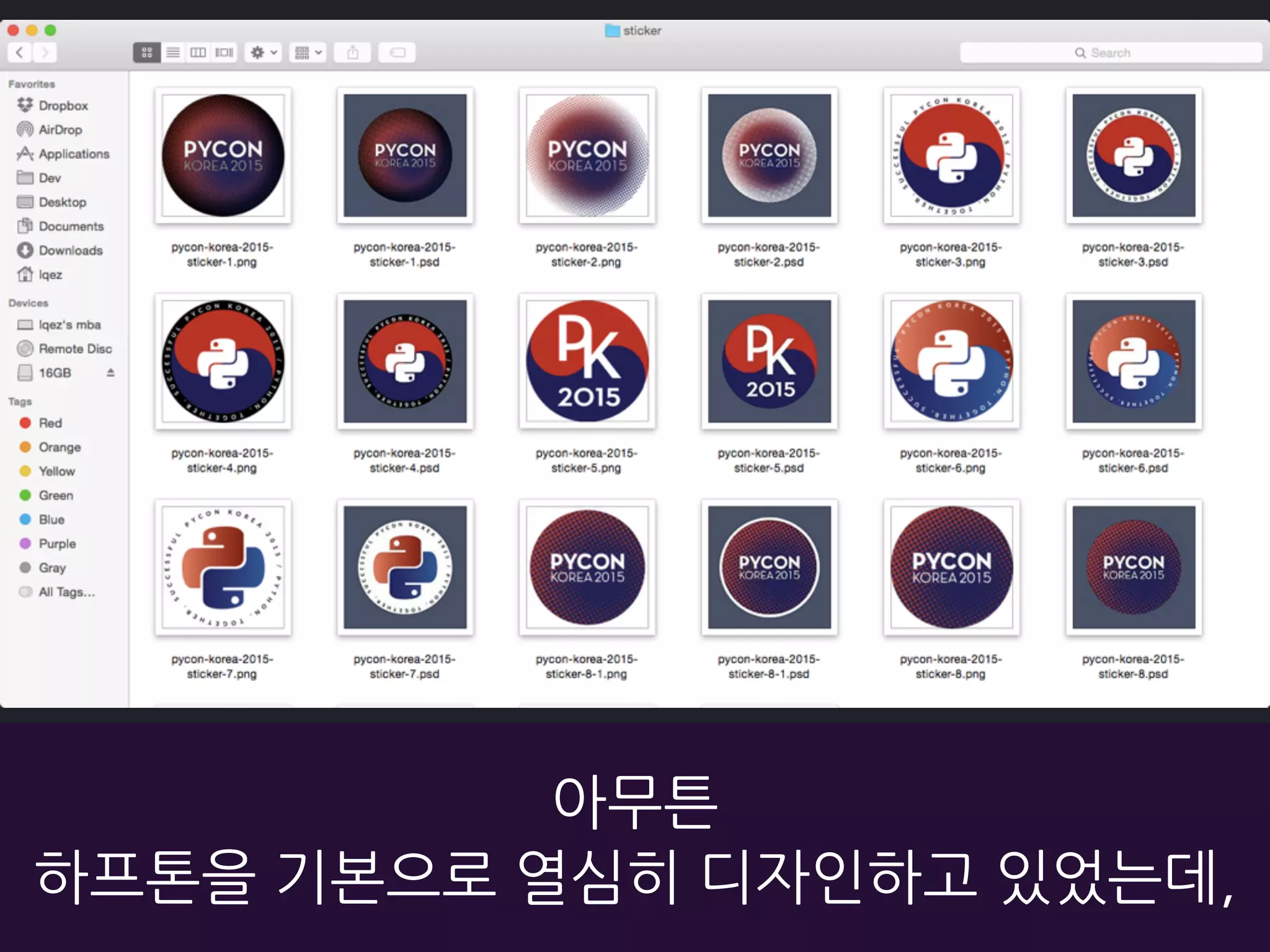1270x952 pixels.
Task: Filter by the Red tag
Action: [x=42, y=423]
